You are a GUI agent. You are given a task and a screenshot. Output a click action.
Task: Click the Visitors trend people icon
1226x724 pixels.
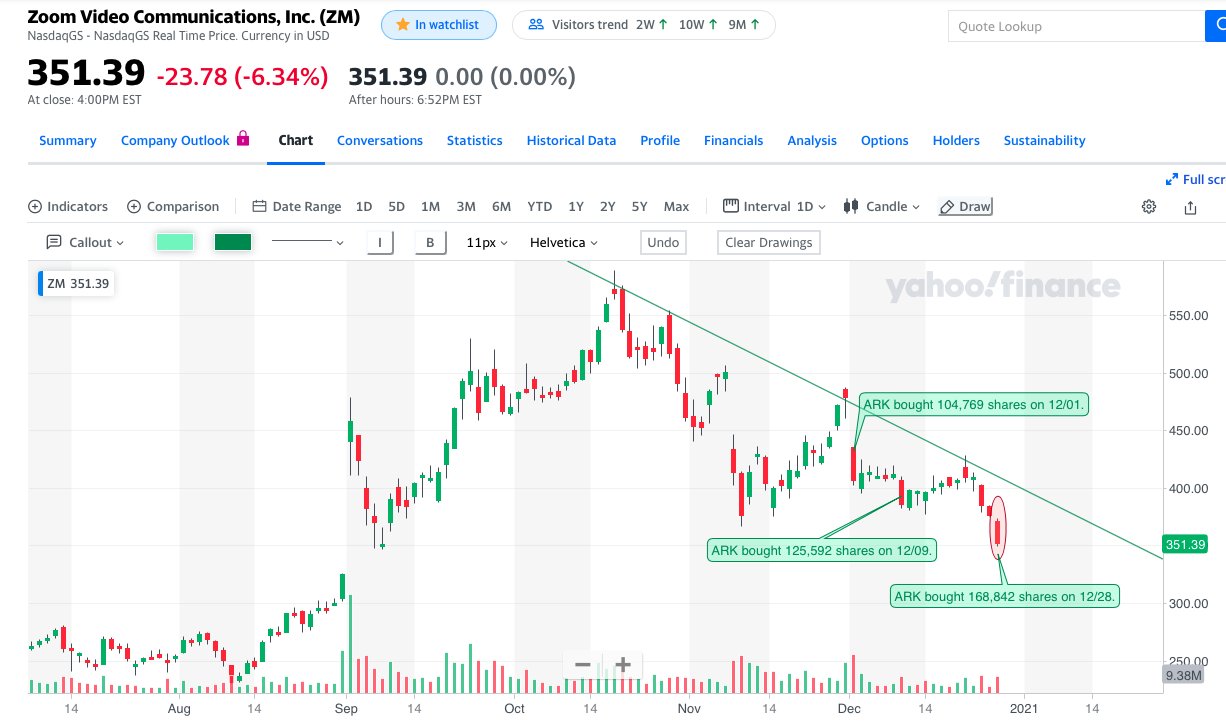click(536, 25)
